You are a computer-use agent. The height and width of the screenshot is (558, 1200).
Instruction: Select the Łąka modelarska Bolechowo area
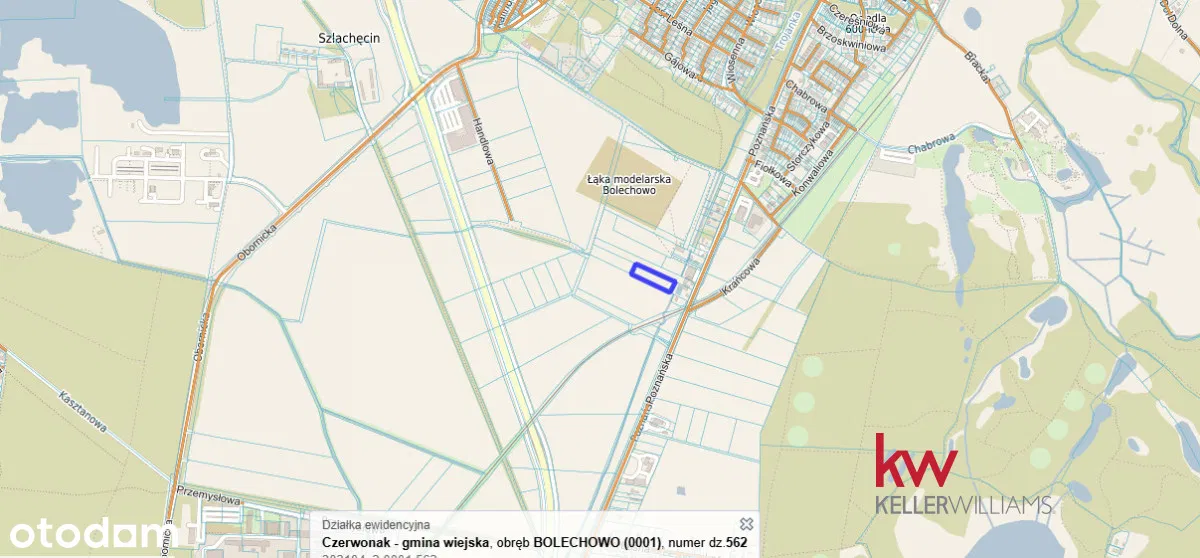(x=629, y=183)
